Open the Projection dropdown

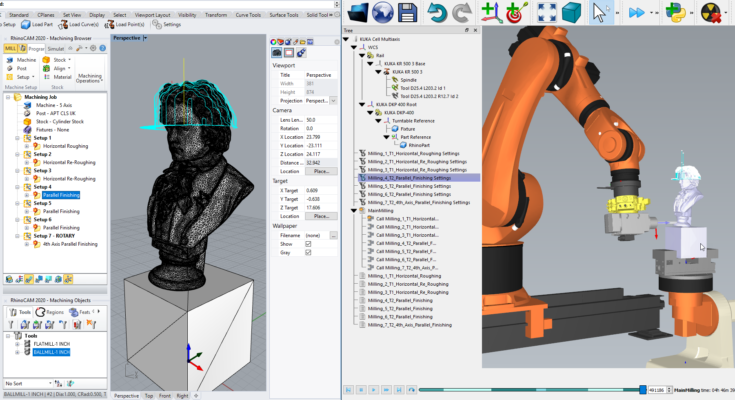point(333,101)
